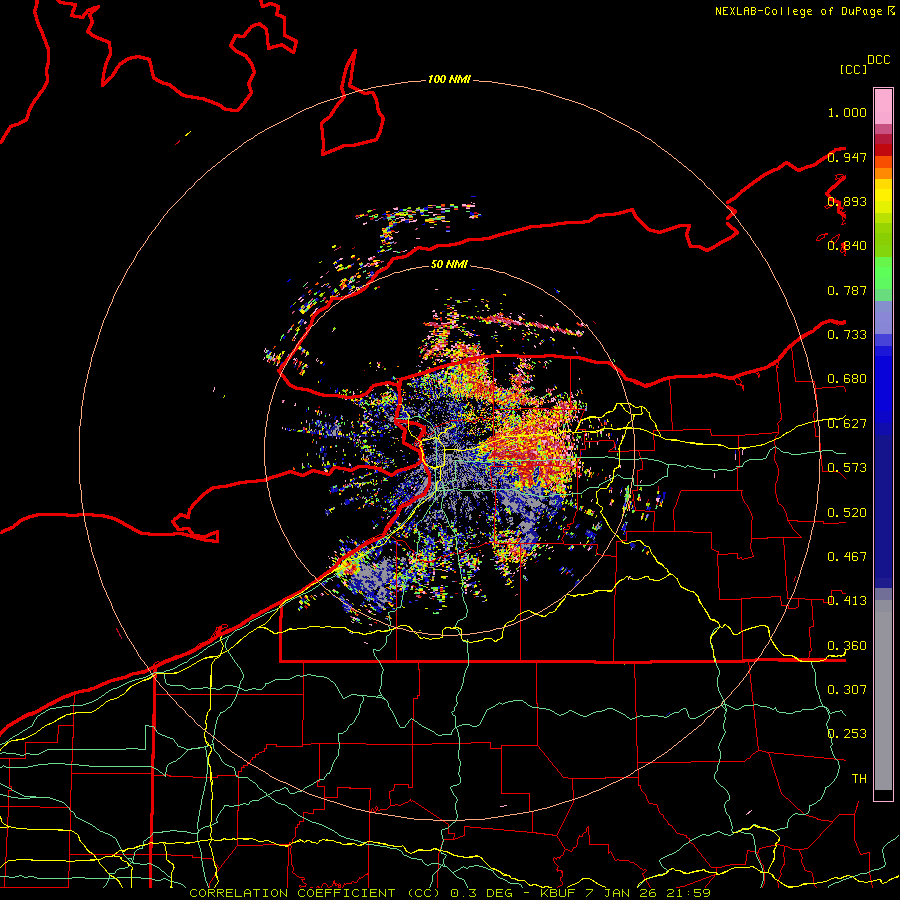Screen dimensions: 900x900
Task: Select the 0.307 legend value
Action: (x=847, y=690)
